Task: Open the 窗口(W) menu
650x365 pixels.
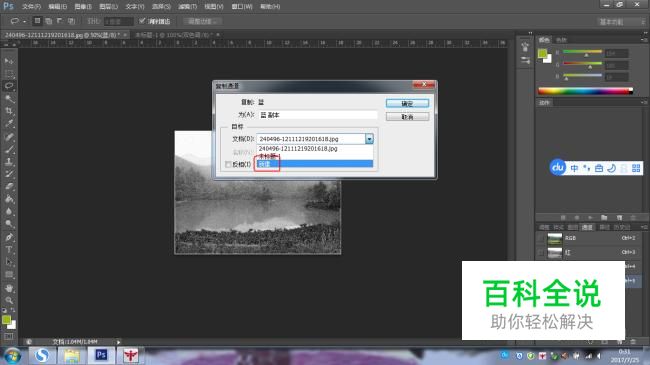Action: [x=242, y=7]
